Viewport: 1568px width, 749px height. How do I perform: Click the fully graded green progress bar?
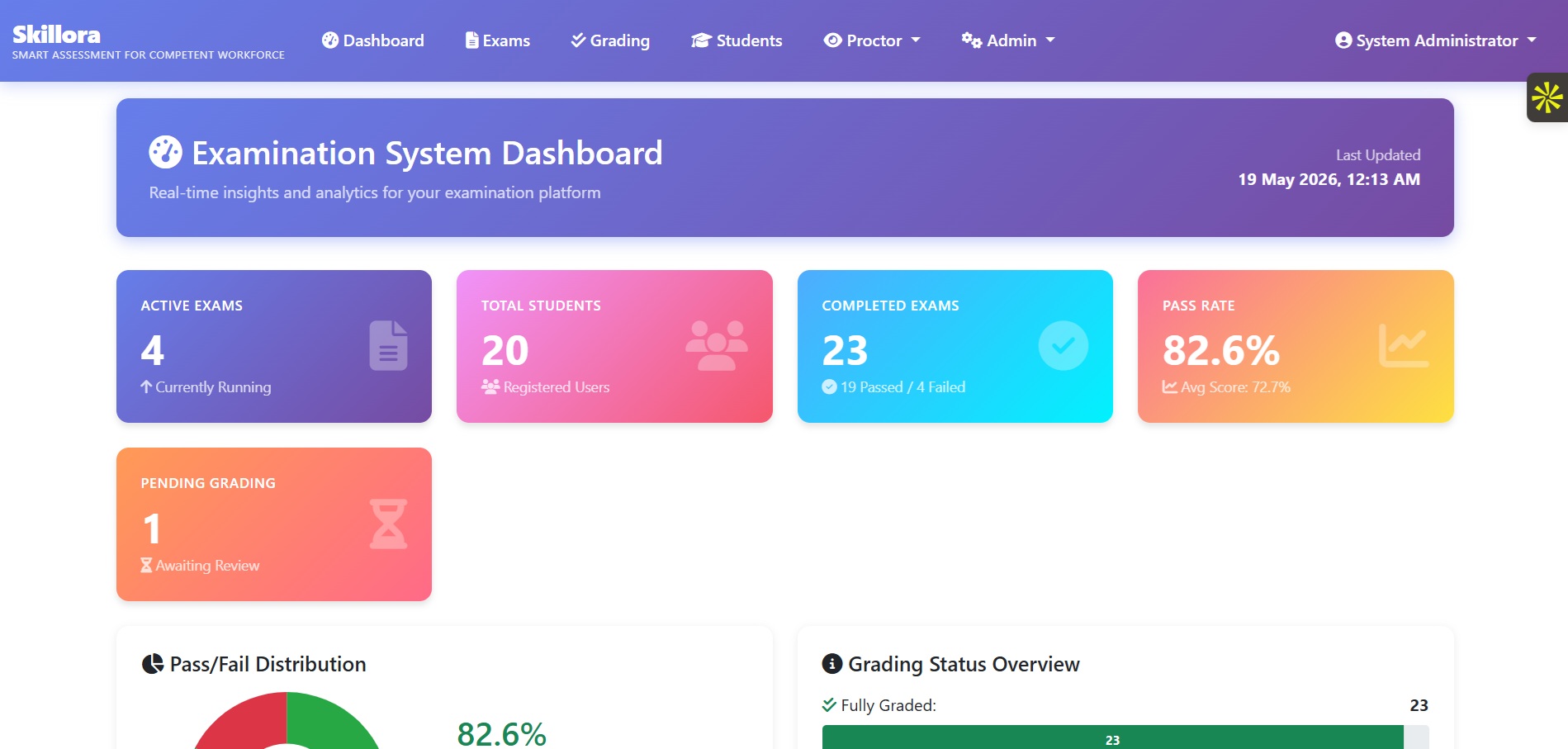[x=1112, y=737]
